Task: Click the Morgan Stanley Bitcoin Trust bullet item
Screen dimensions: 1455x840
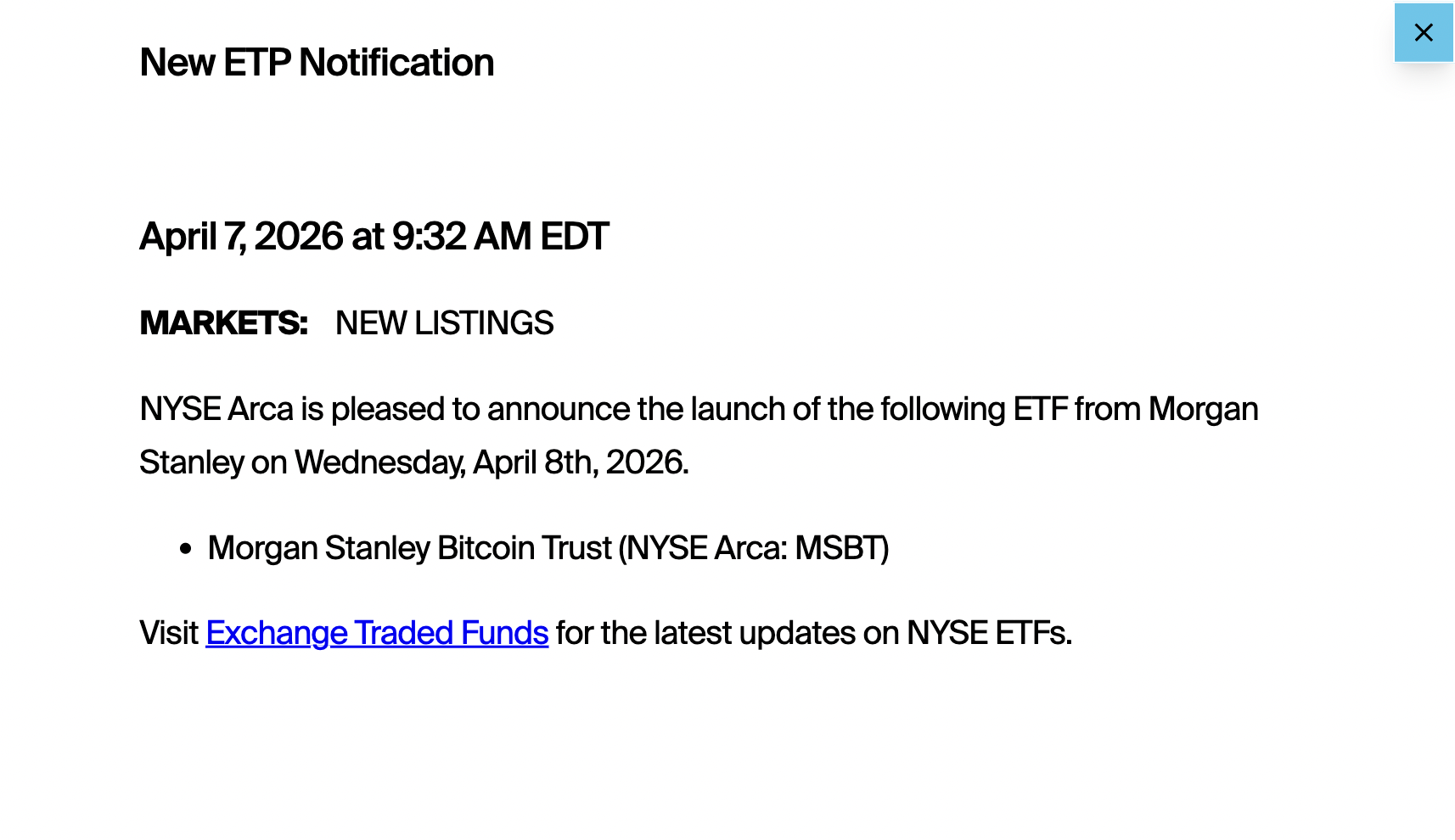Action: coord(549,548)
